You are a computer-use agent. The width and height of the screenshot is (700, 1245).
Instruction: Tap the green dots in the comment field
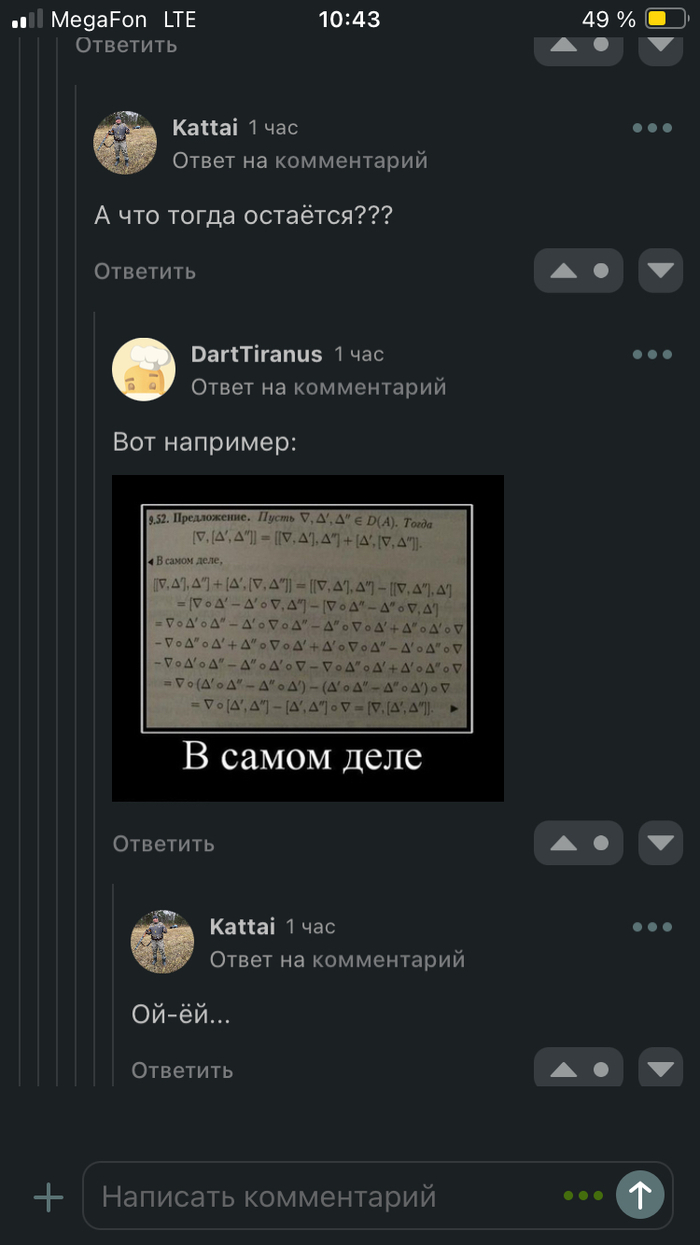point(583,1195)
